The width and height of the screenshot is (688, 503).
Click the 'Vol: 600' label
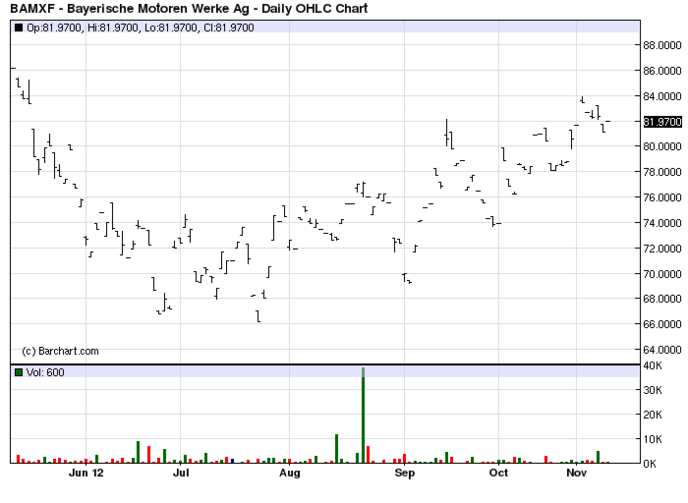point(45,372)
